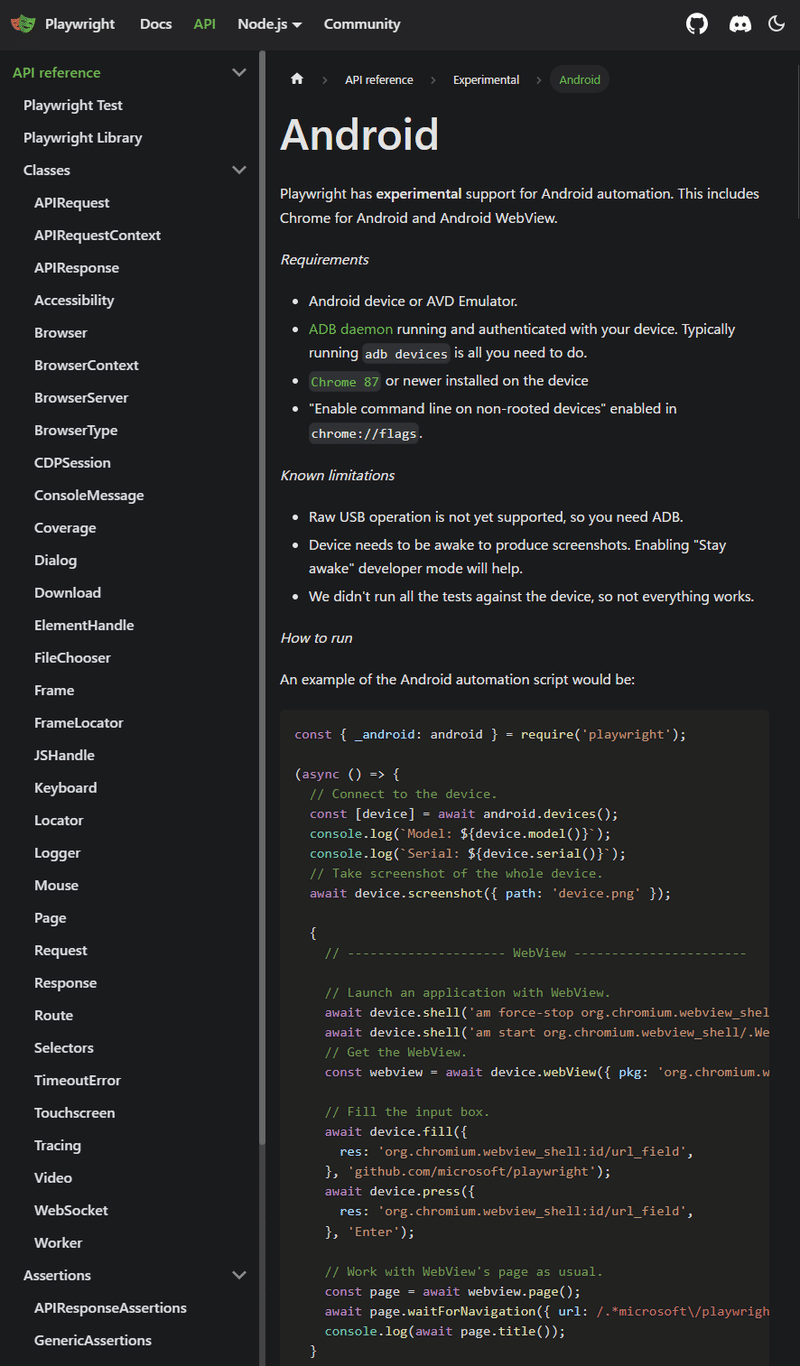This screenshot has width=800, height=1366.
Task: Toggle dark mode with moon icon
Action: (777, 24)
